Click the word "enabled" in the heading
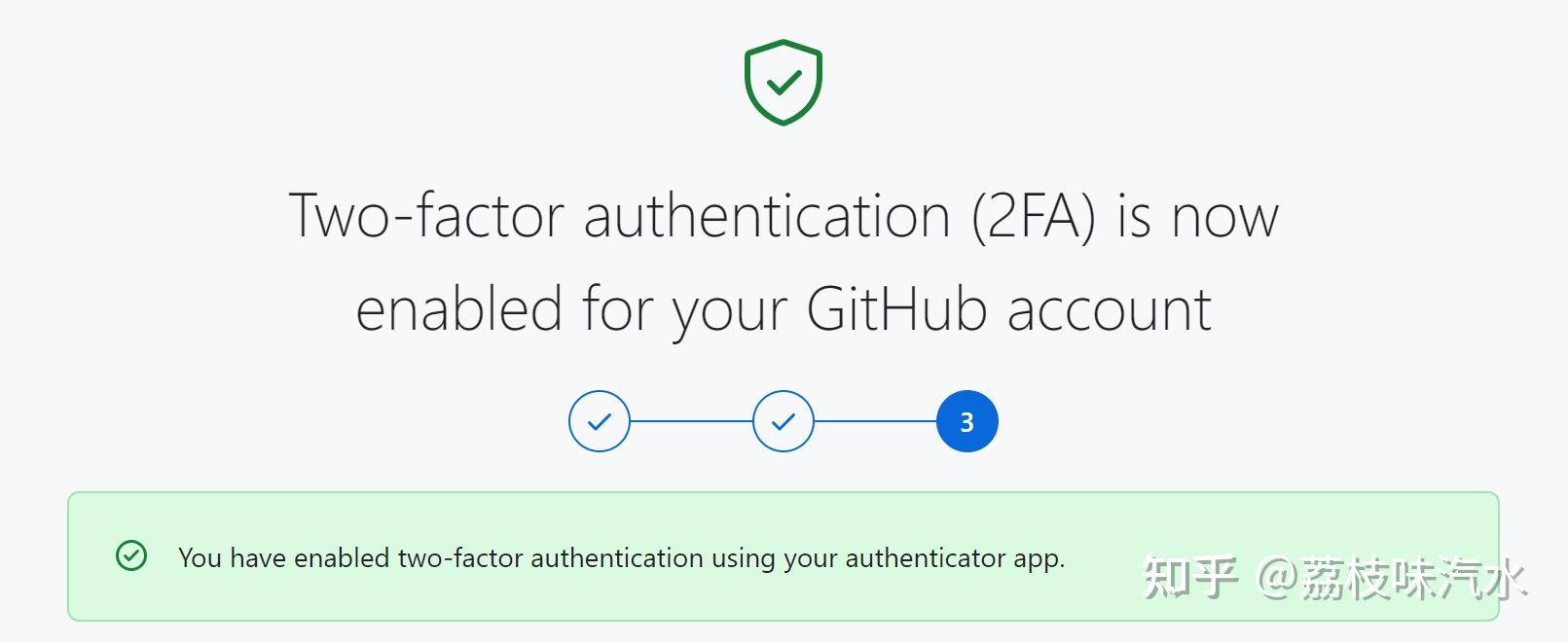This screenshot has width=1568, height=643. click(x=459, y=309)
